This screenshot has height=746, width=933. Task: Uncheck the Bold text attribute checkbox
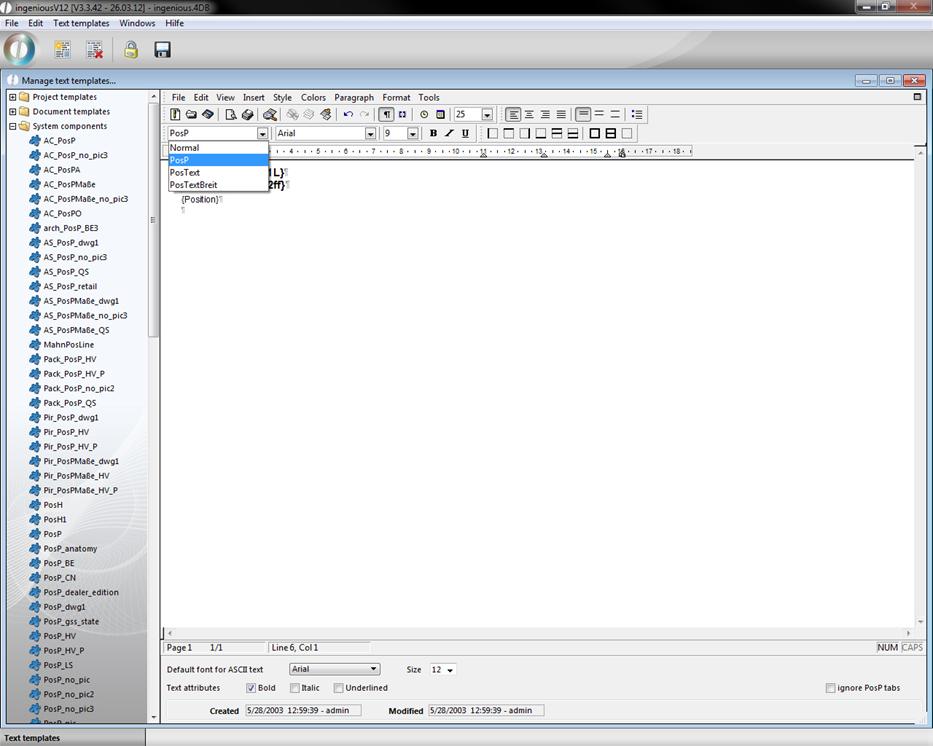click(251, 688)
